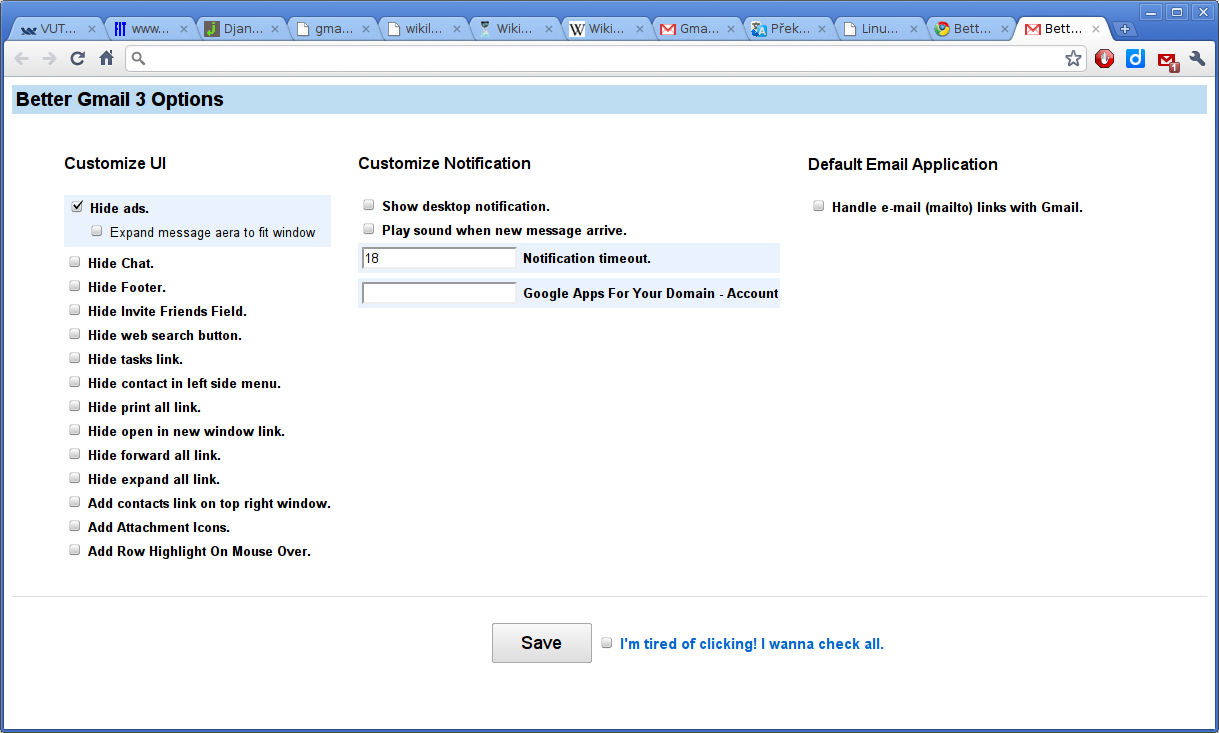Close the VUT tab

point(92,29)
